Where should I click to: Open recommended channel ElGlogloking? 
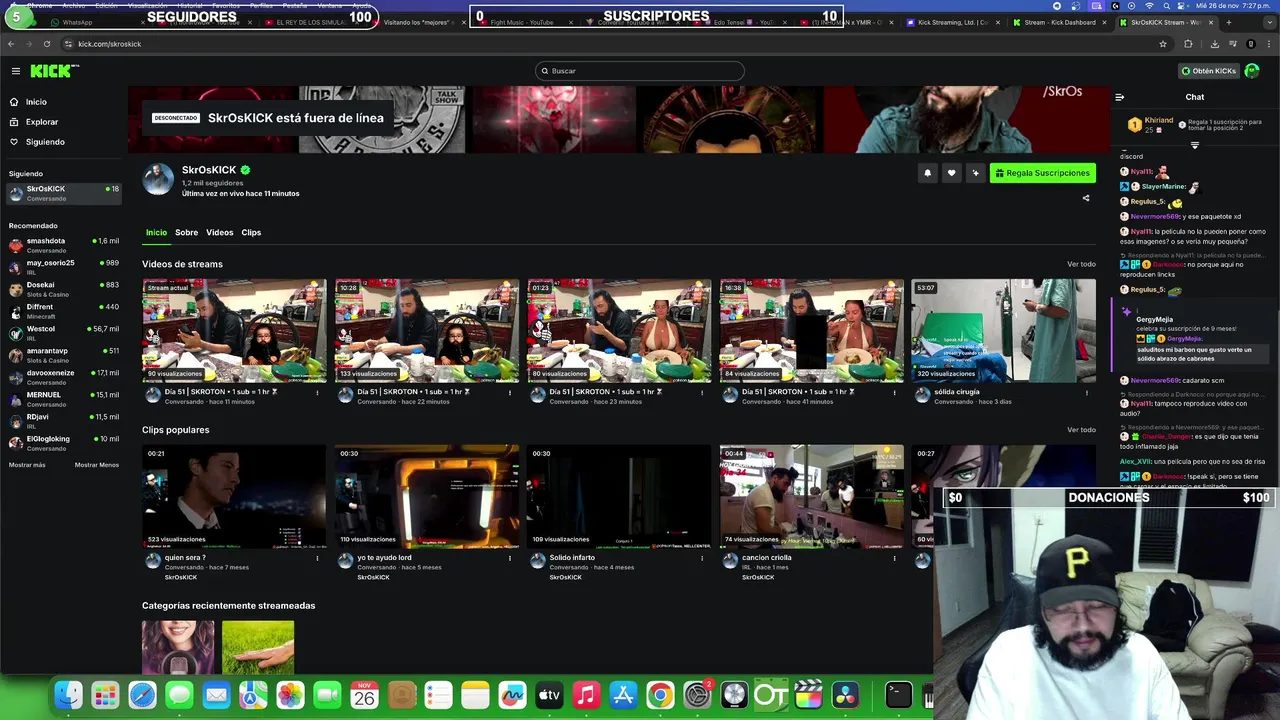(64, 443)
